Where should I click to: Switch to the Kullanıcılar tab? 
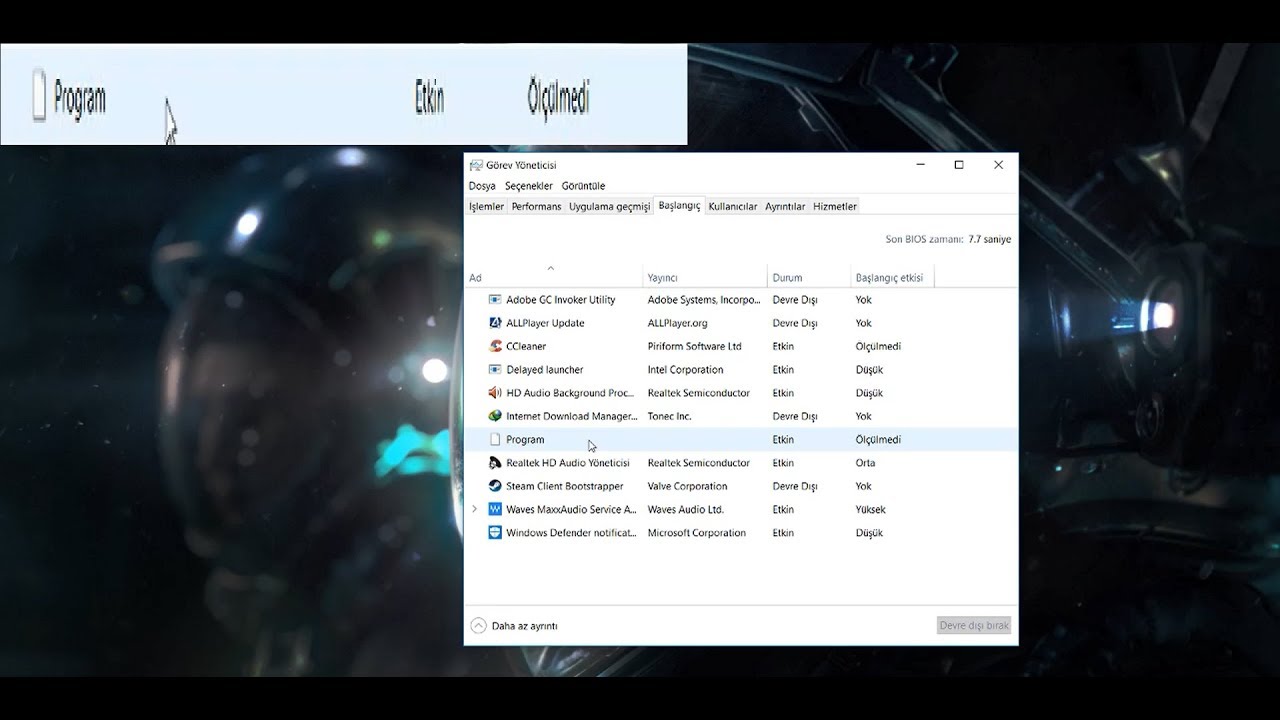(733, 206)
